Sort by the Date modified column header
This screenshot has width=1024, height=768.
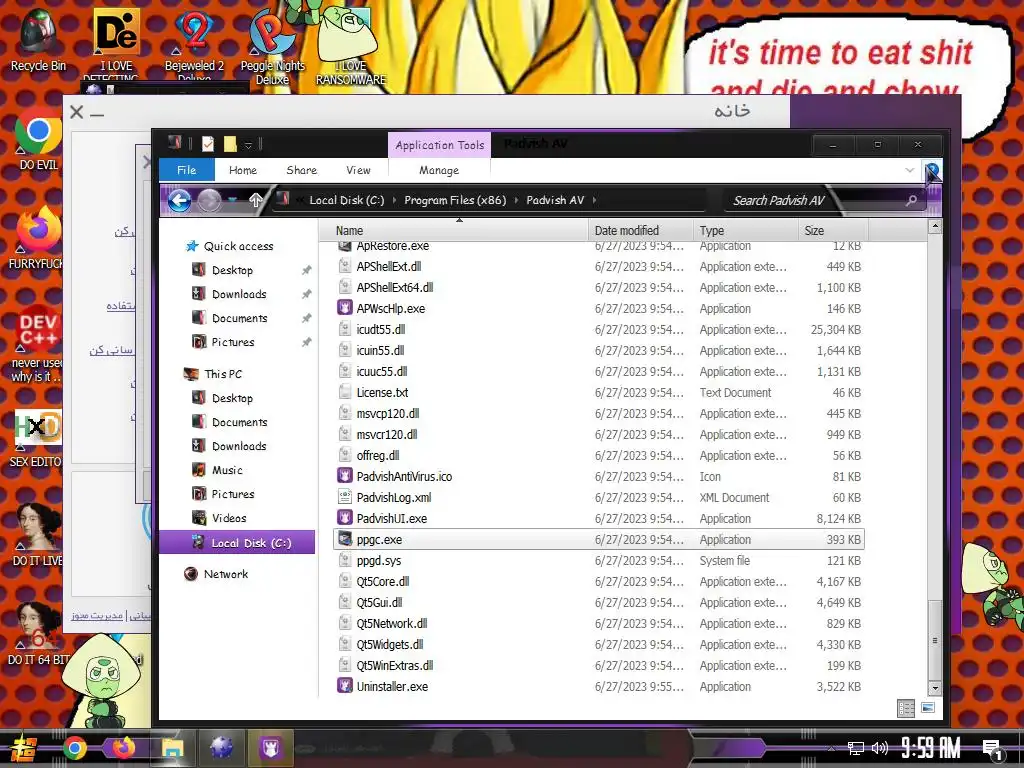click(x=640, y=231)
